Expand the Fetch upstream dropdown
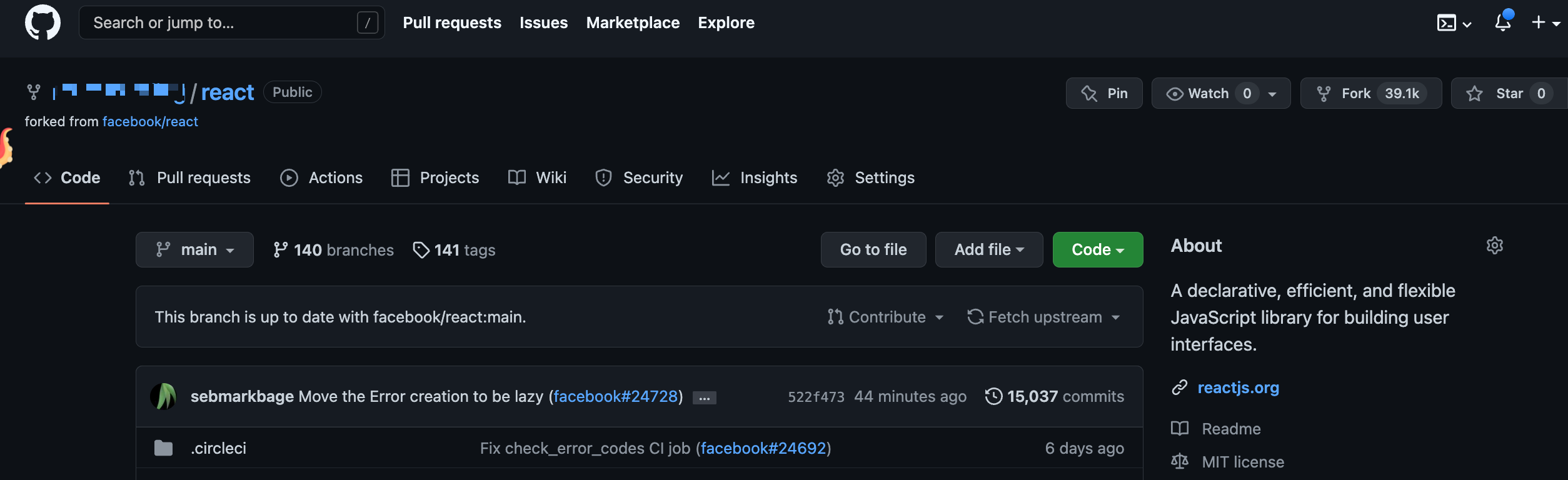 point(1043,317)
